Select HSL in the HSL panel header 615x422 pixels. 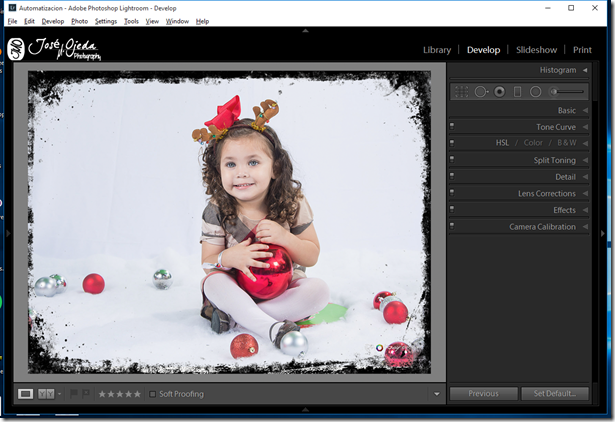coord(502,143)
